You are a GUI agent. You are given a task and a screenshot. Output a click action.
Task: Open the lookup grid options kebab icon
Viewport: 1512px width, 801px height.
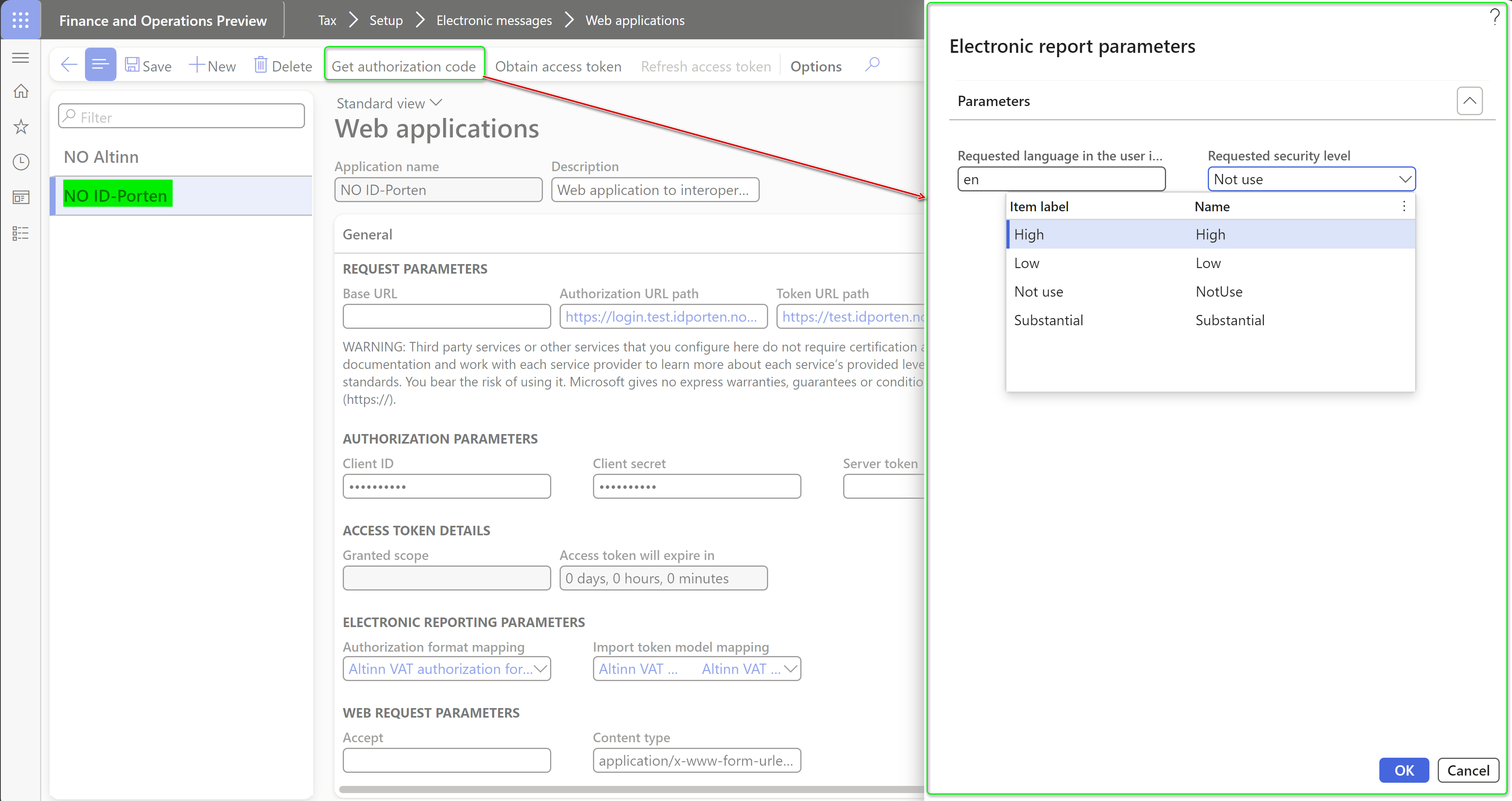pos(1404,206)
